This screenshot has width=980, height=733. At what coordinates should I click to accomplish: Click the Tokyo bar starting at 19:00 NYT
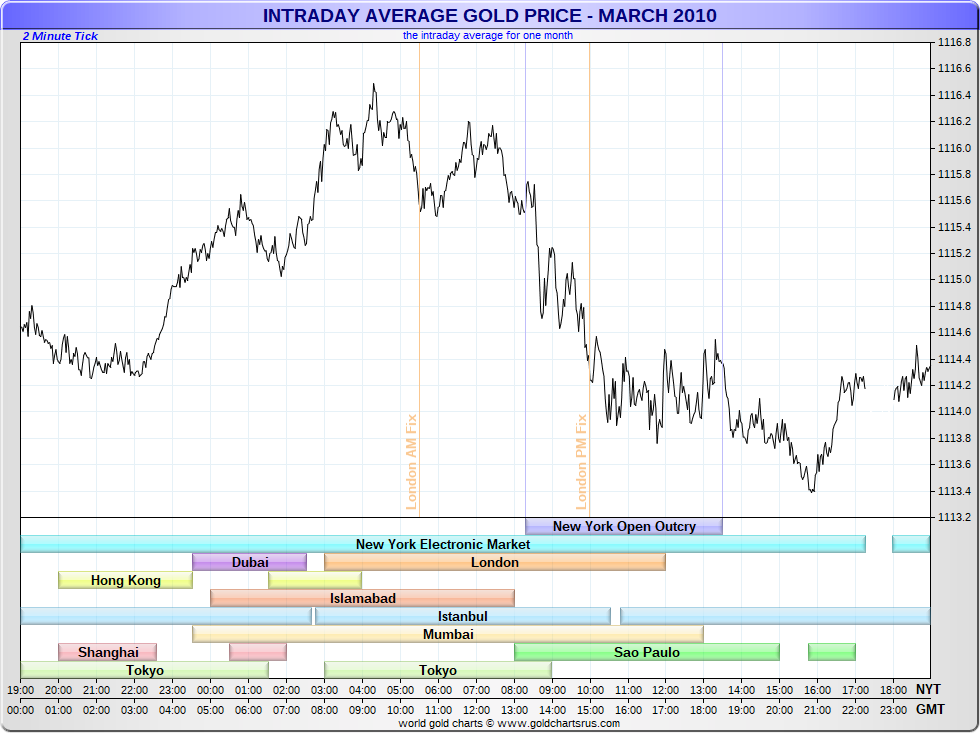(144, 670)
